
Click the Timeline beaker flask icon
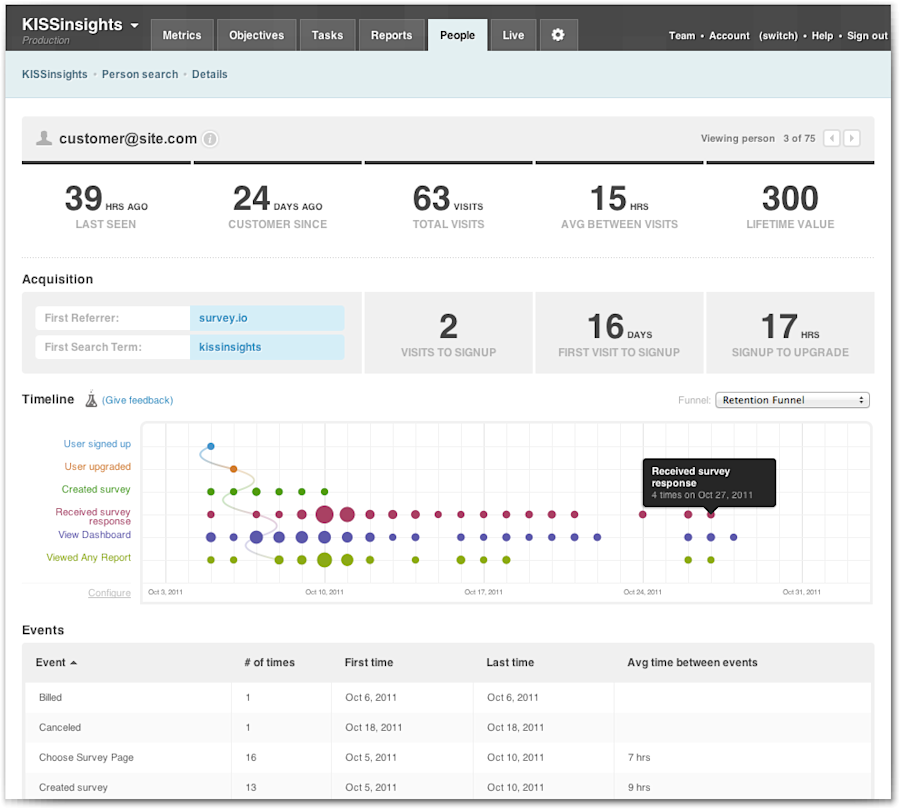(91, 399)
